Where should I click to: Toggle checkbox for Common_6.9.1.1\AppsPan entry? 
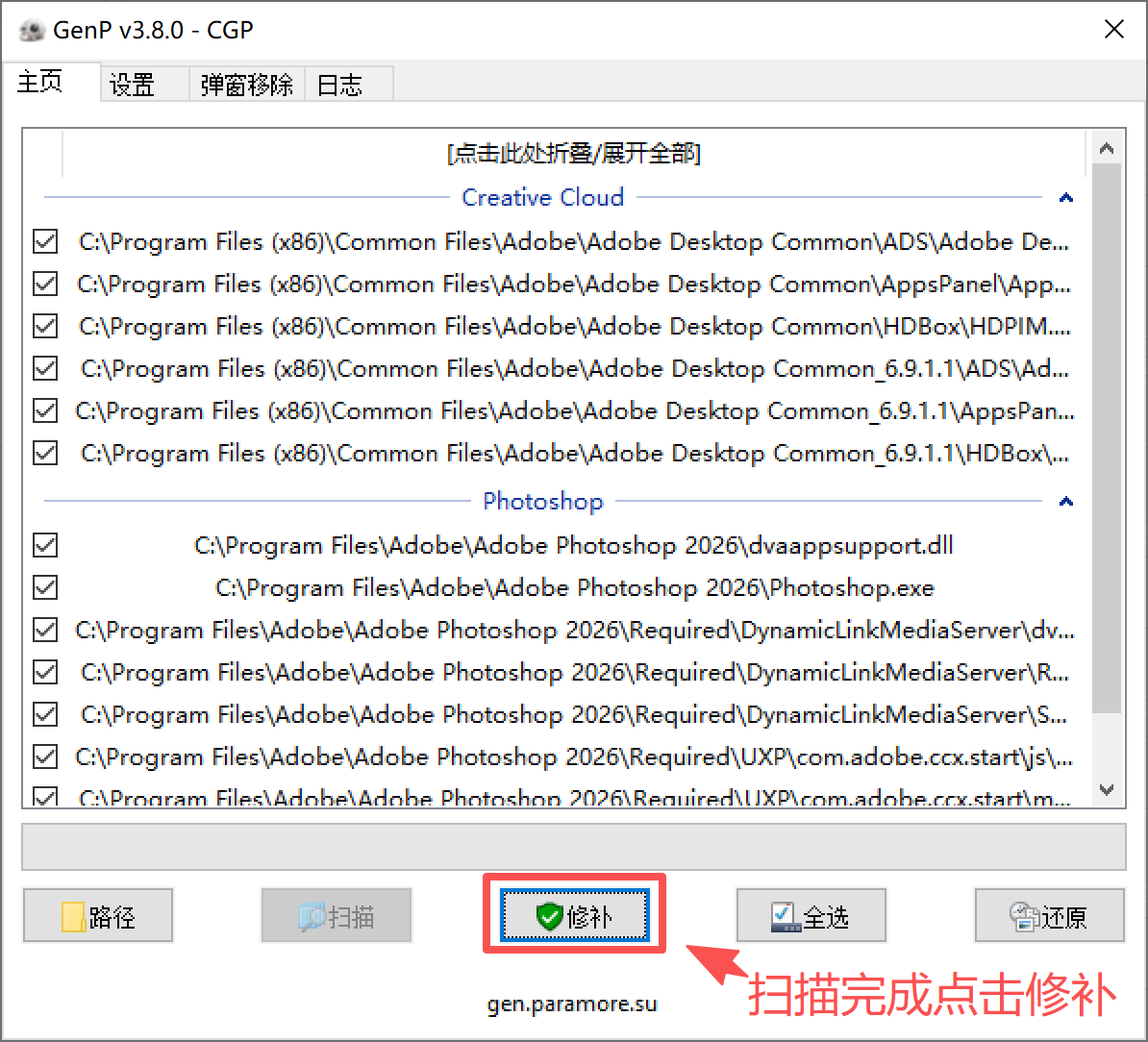(45, 411)
